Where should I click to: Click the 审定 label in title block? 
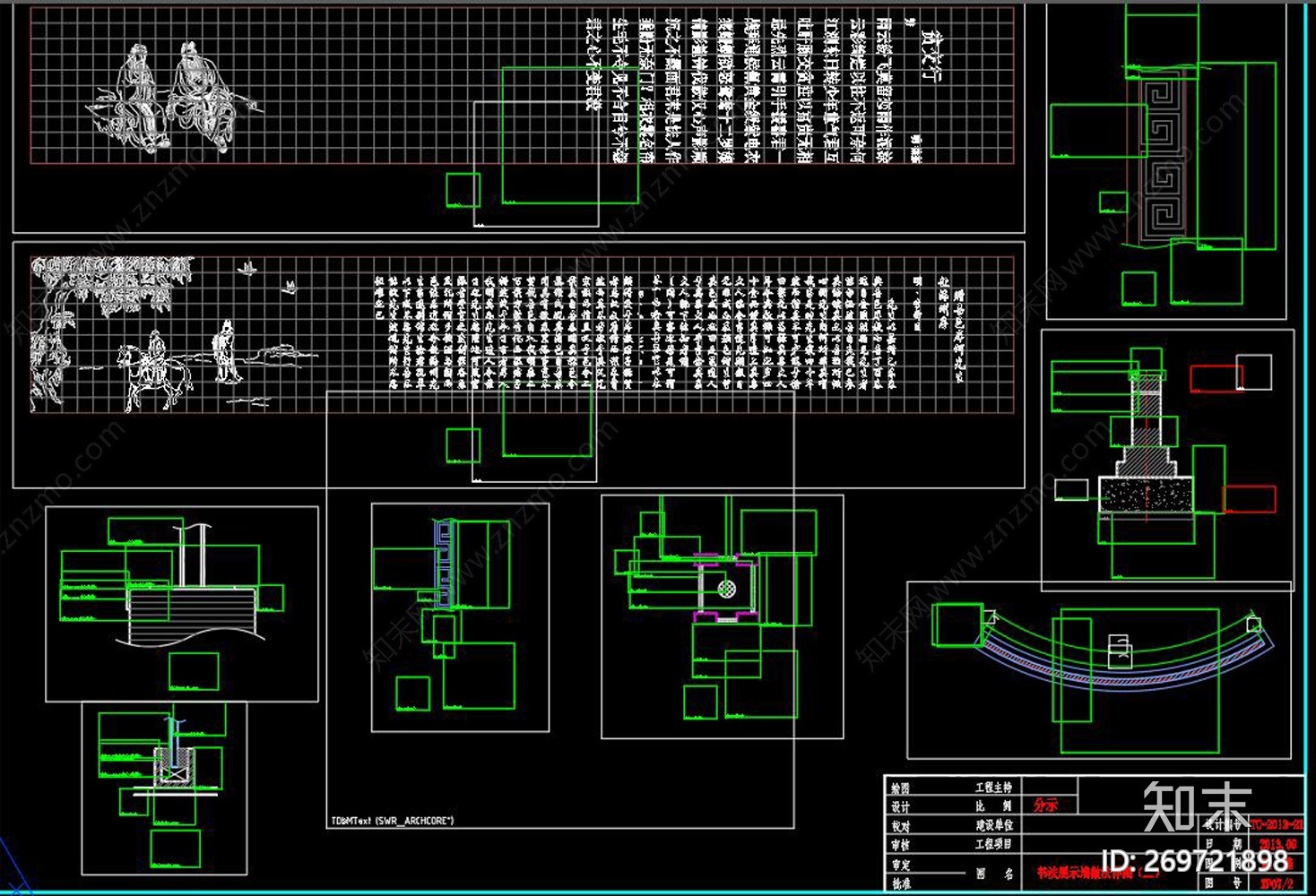click(x=899, y=865)
